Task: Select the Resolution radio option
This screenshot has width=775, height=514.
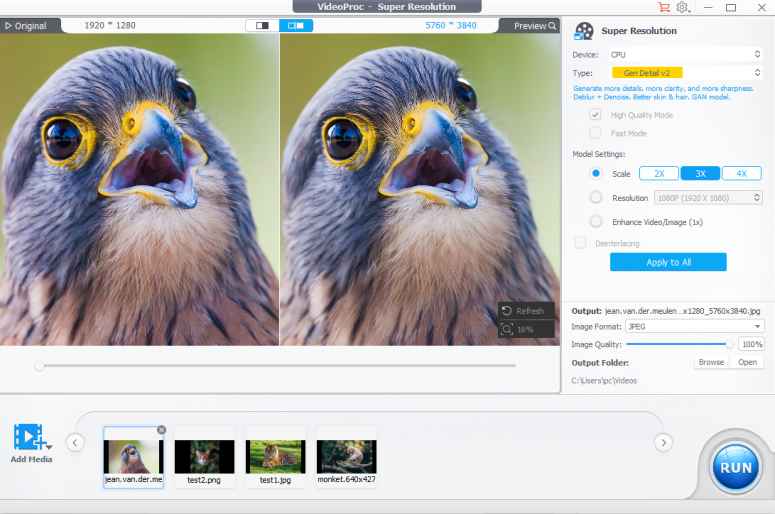Action: 596,198
